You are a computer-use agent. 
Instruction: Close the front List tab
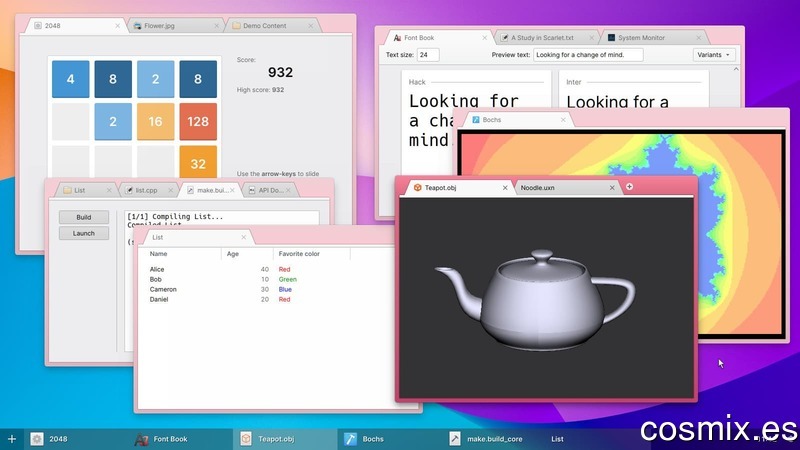(243, 237)
